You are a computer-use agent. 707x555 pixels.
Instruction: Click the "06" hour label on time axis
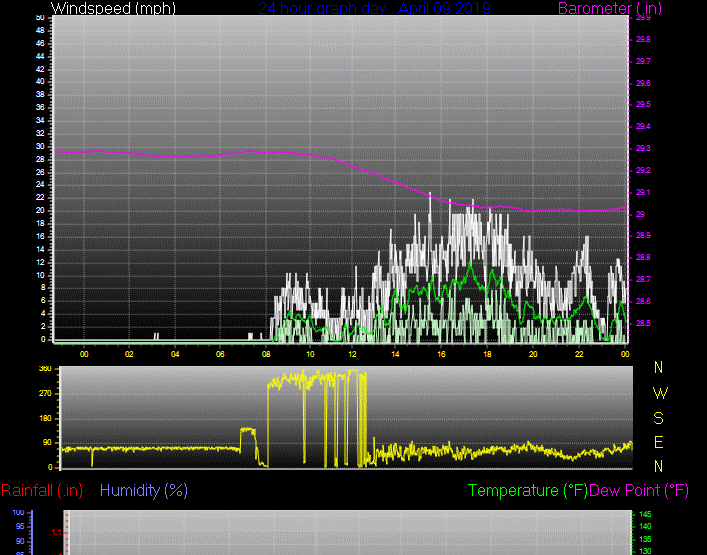coord(220,354)
